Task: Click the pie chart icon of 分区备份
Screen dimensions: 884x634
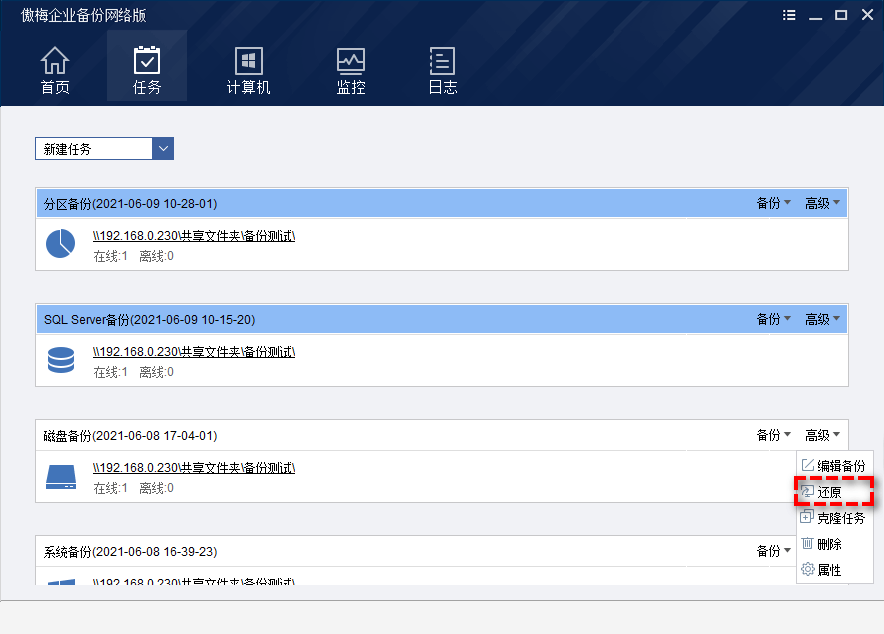Action: [61, 244]
